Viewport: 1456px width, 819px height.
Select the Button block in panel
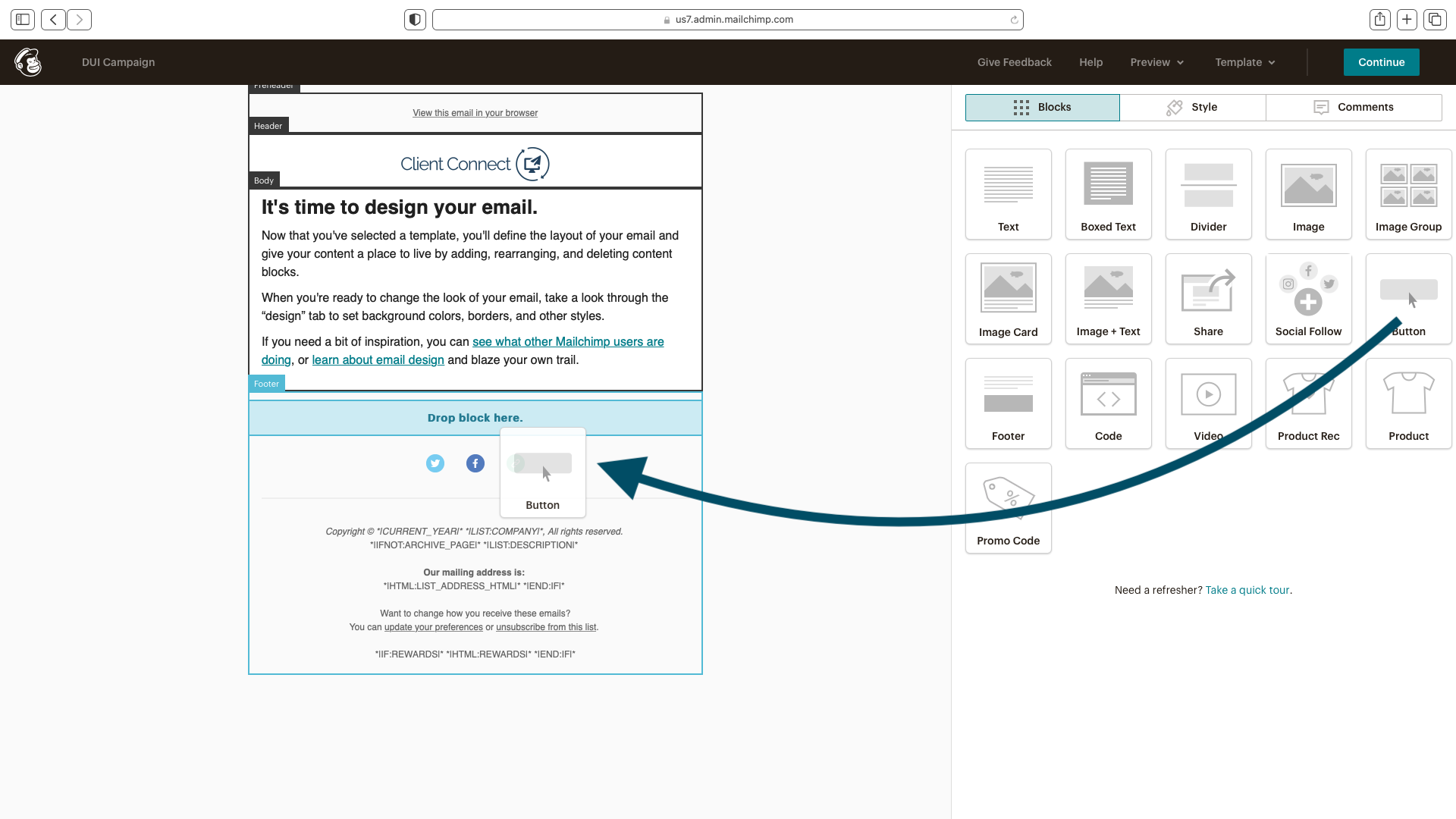pyautogui.click(x=1408, y=299)
